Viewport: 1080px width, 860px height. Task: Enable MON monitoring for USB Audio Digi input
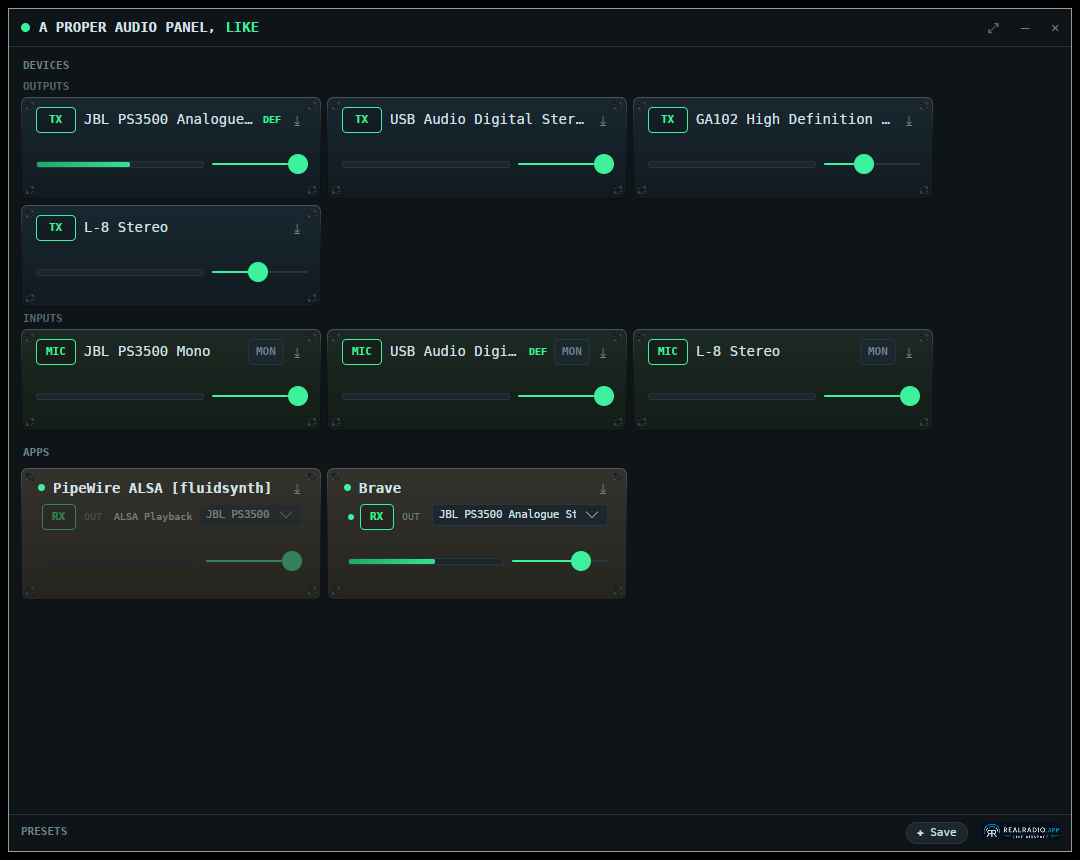(572, 352)
